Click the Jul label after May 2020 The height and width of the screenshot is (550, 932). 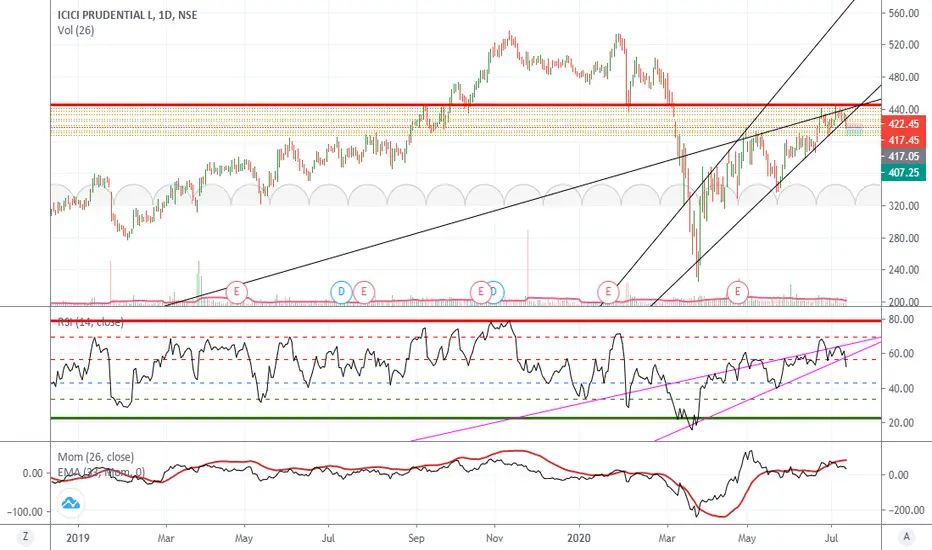coord(832,538)
